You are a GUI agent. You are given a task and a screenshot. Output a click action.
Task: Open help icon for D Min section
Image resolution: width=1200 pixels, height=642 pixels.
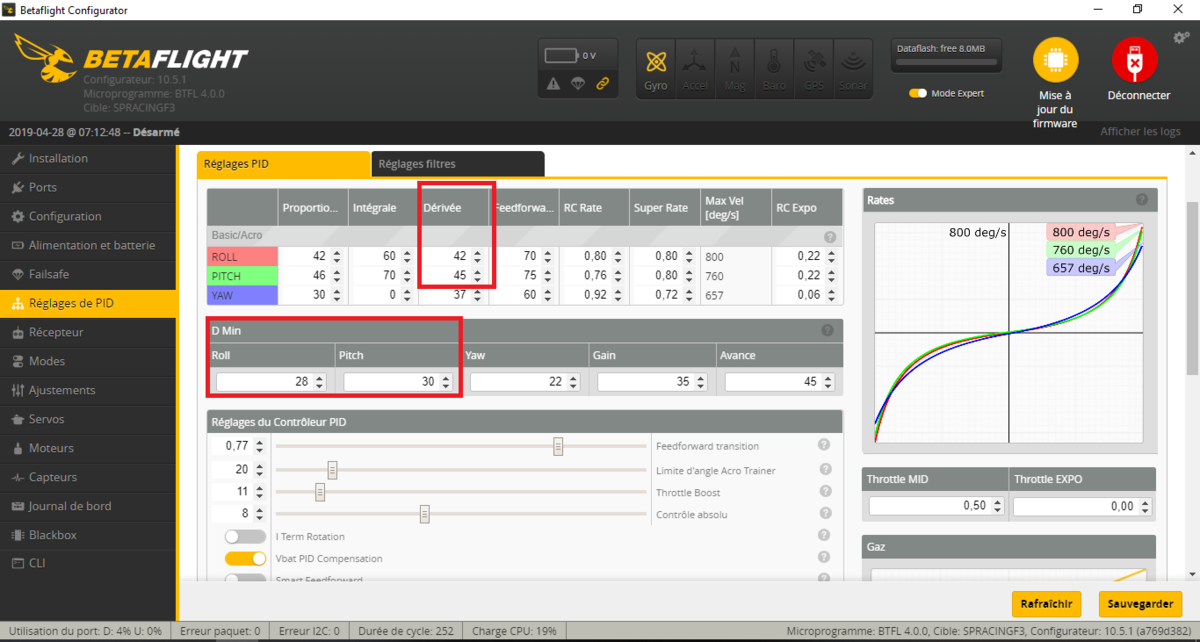tap(827, 330)
